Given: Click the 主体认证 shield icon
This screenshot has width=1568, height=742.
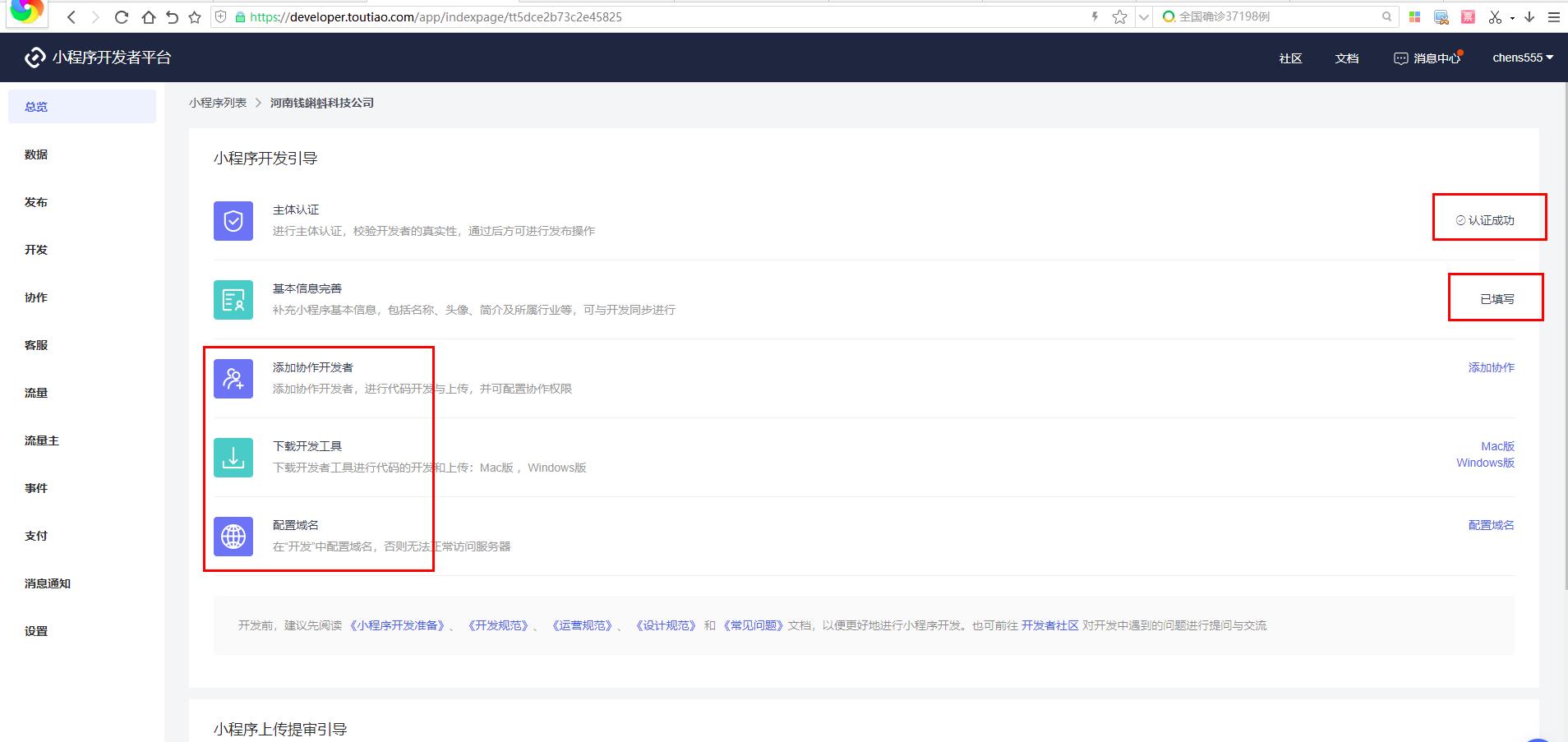Looking at the screenshot, I should 233,221.
